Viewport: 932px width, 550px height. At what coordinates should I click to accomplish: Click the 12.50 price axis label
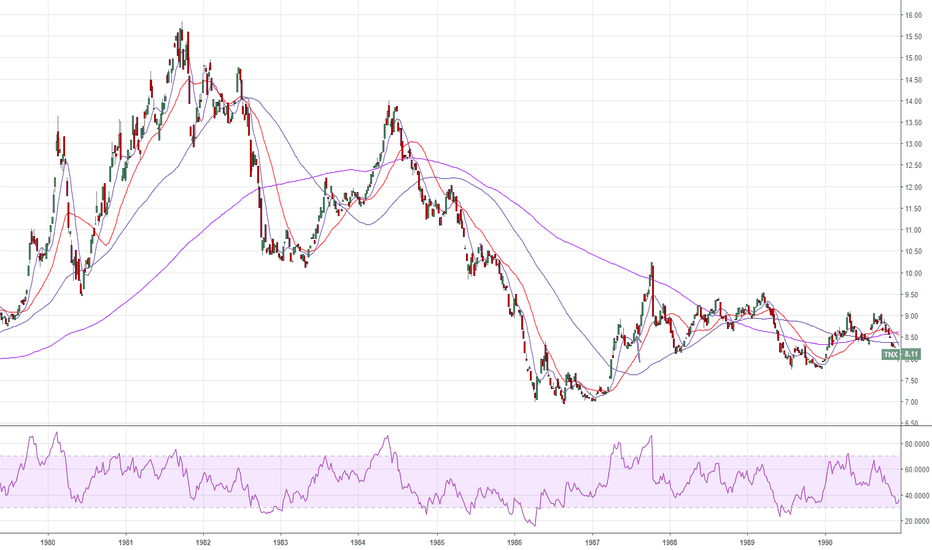tap(913, 165)
